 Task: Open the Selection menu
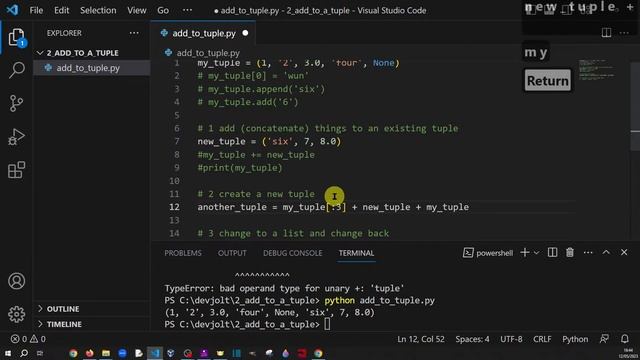tap(98, 10)
